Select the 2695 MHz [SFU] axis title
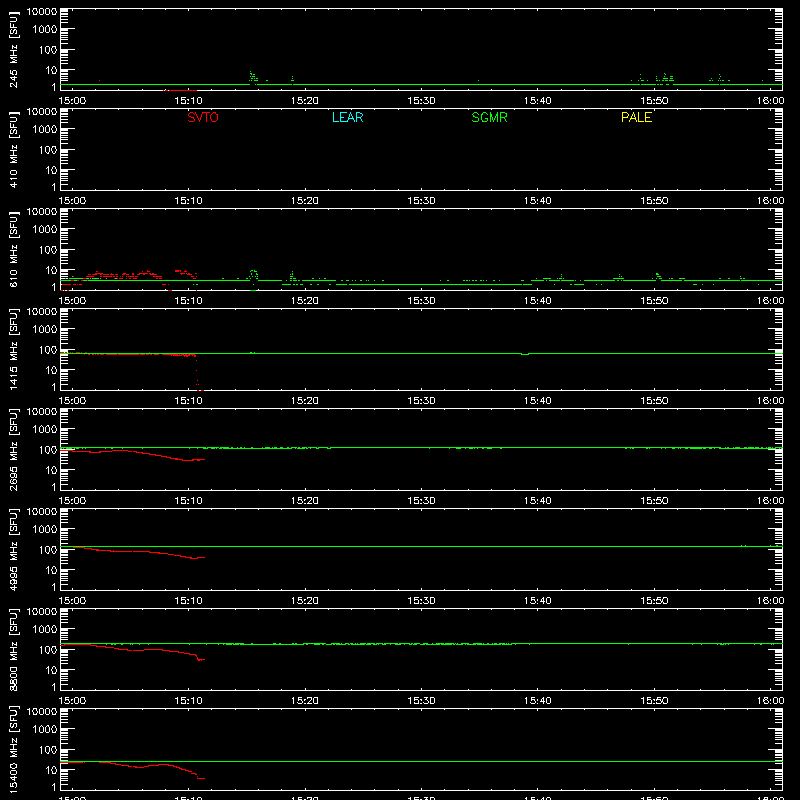This screenshot has height=800, width=800. tap(13, 449)
